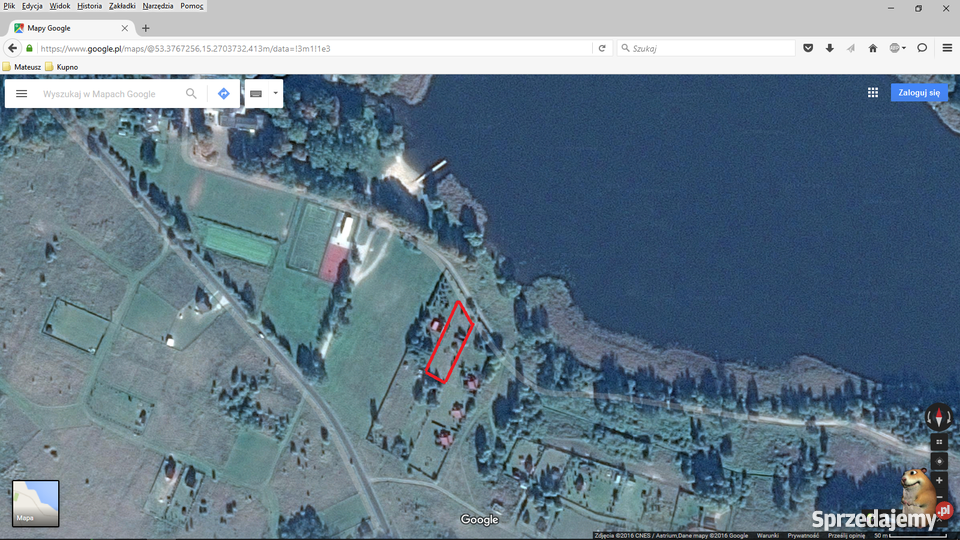Image resolution: width=960 pixels, height=540 pixels.
Task: Go to the Firefox home page
Action: point(872,48)
